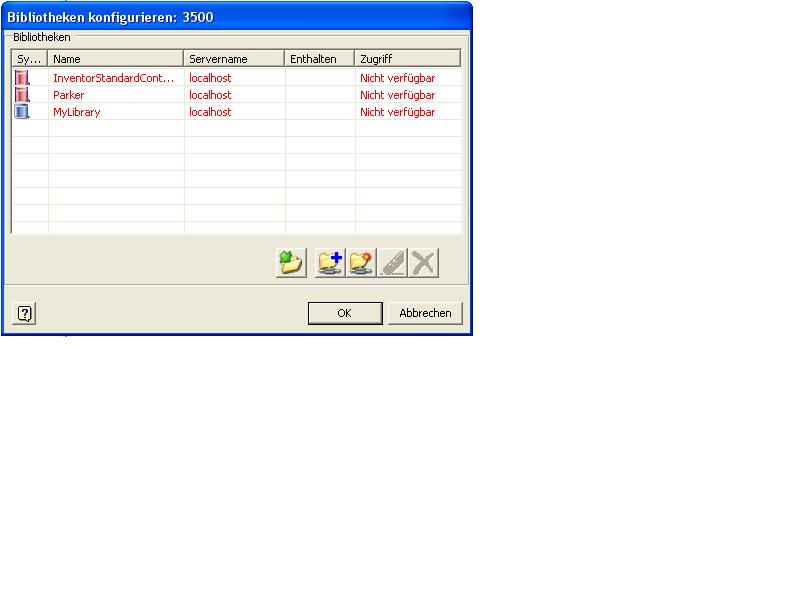This screenshot has width=800, height=600.
Task: Sort by the Sy… column header
Action: pos(29,59)
